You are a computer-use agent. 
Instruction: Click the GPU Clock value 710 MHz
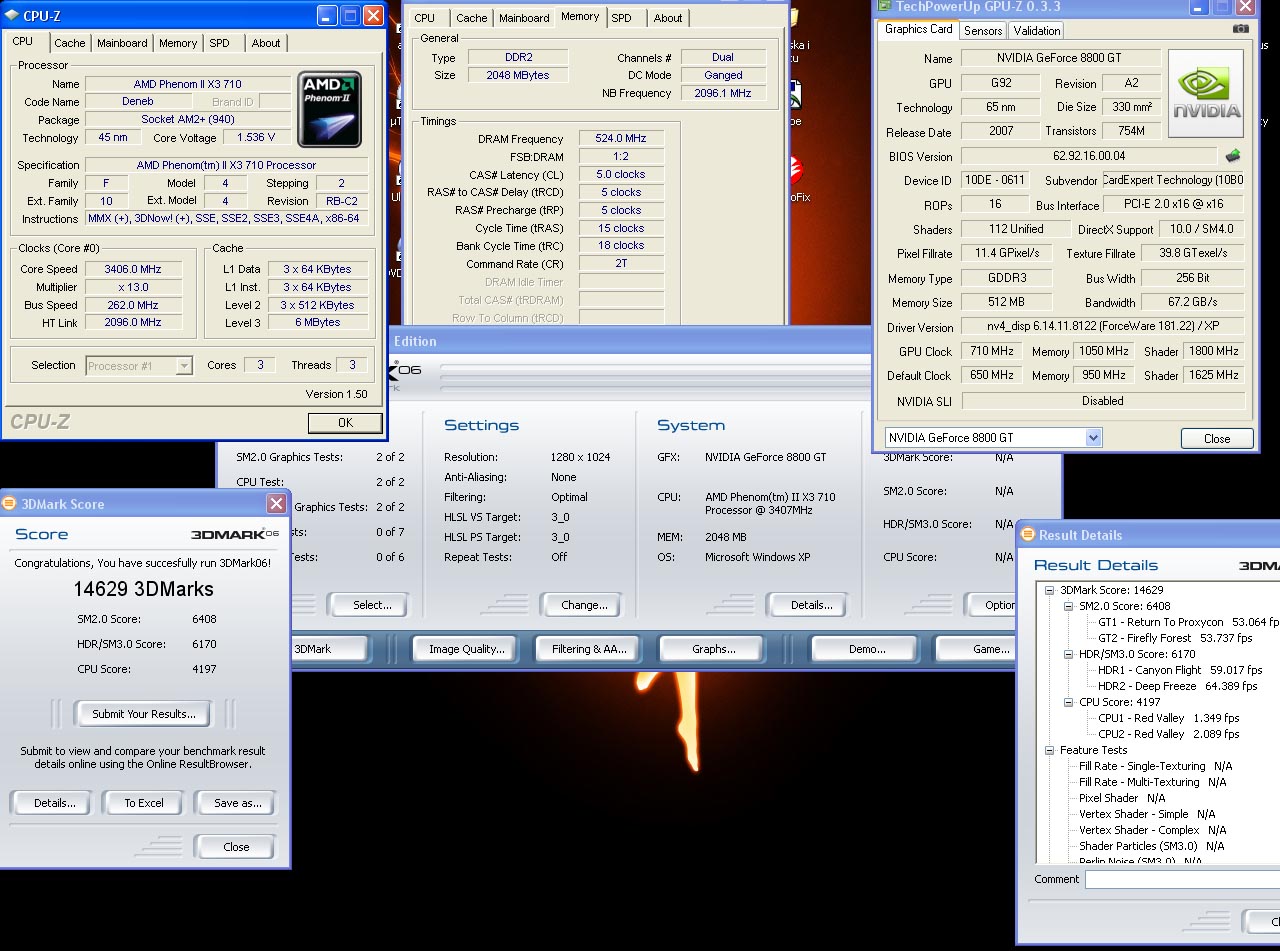pyautogui.click(x=991, y=351)
